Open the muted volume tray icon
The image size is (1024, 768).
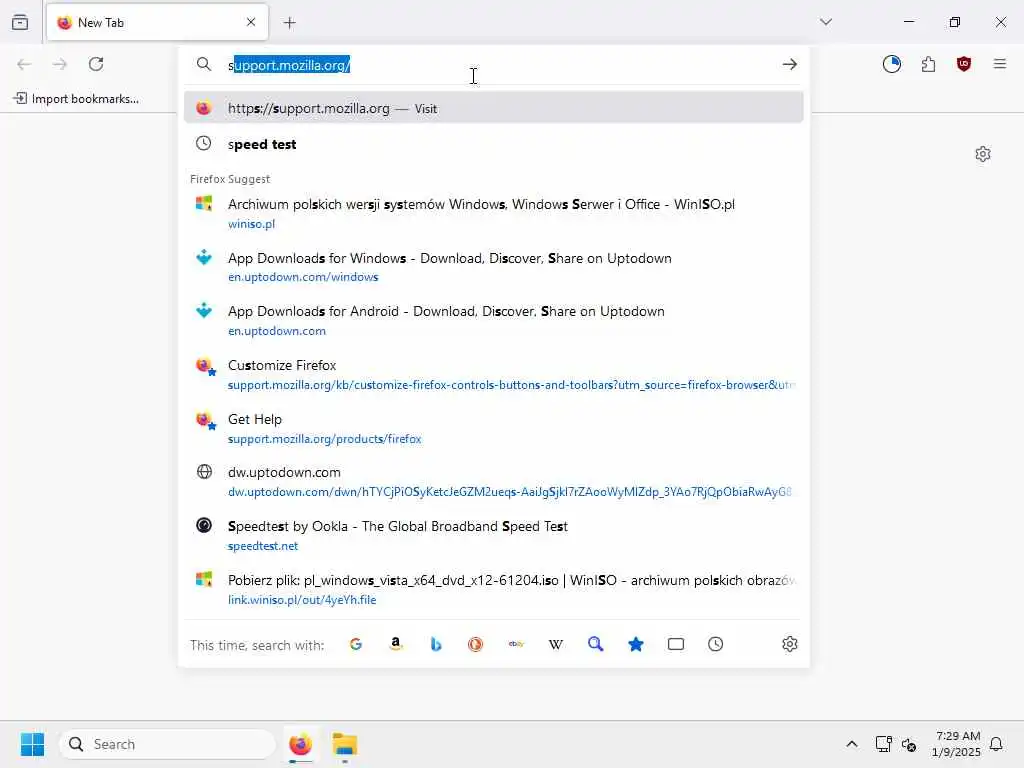click(908, 744)
